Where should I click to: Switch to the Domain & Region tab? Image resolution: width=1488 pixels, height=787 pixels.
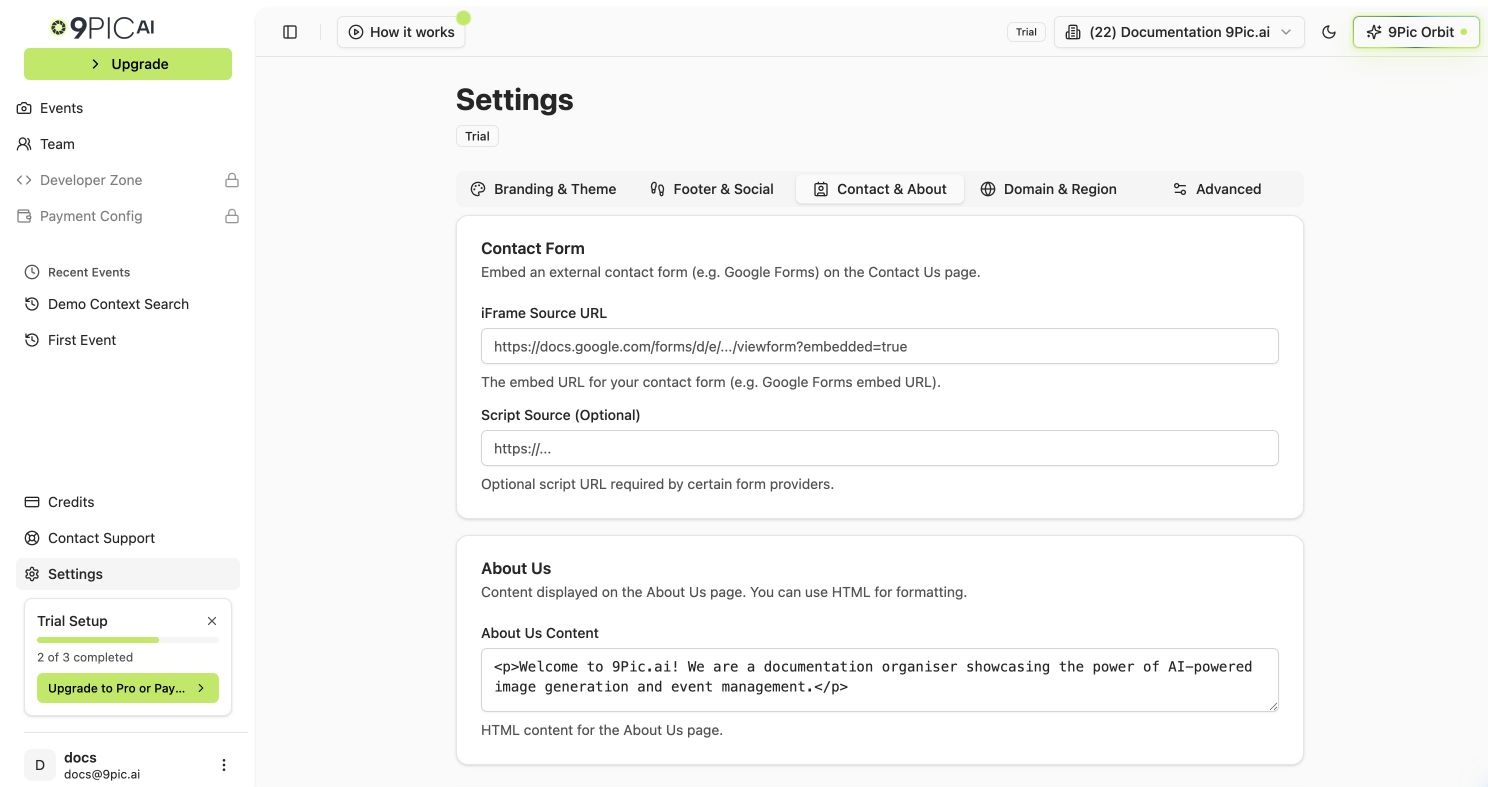1048,189
